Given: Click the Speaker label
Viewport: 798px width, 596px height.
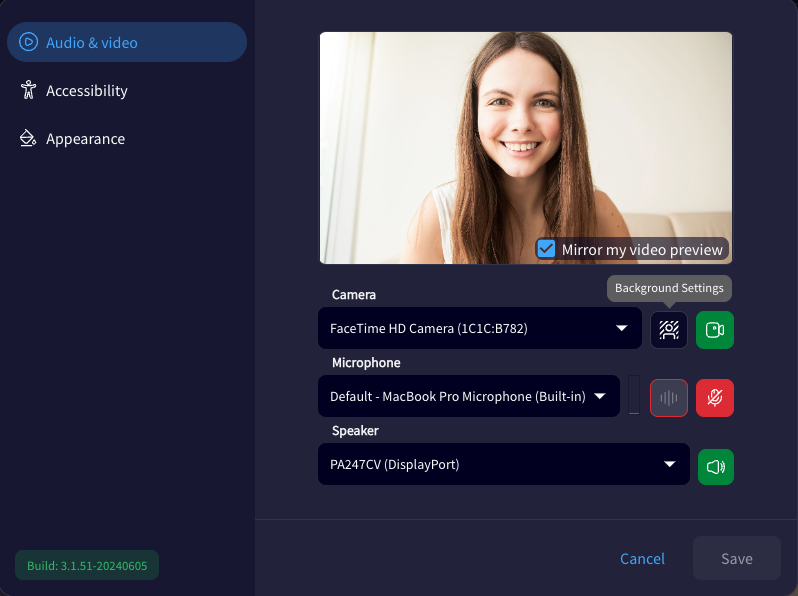Looking at the screenshot, I should tap(355, 431).
